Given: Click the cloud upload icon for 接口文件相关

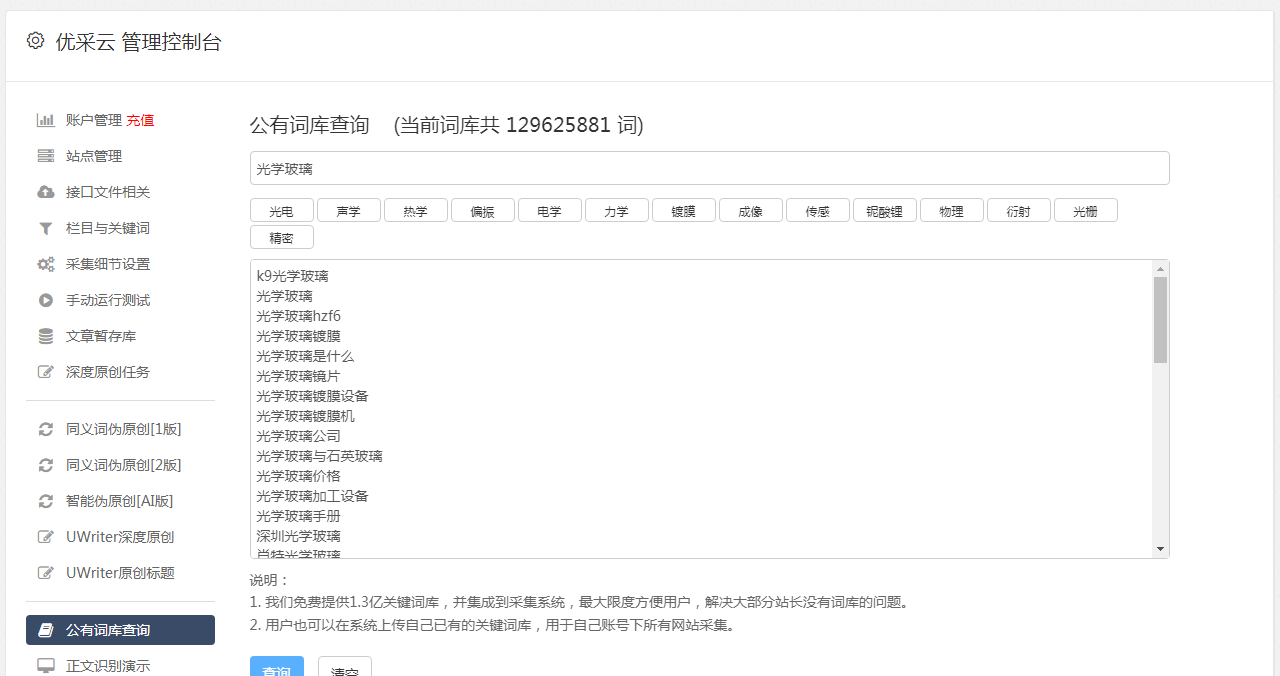Looking at the screenshot, I should tap(45, 192).
